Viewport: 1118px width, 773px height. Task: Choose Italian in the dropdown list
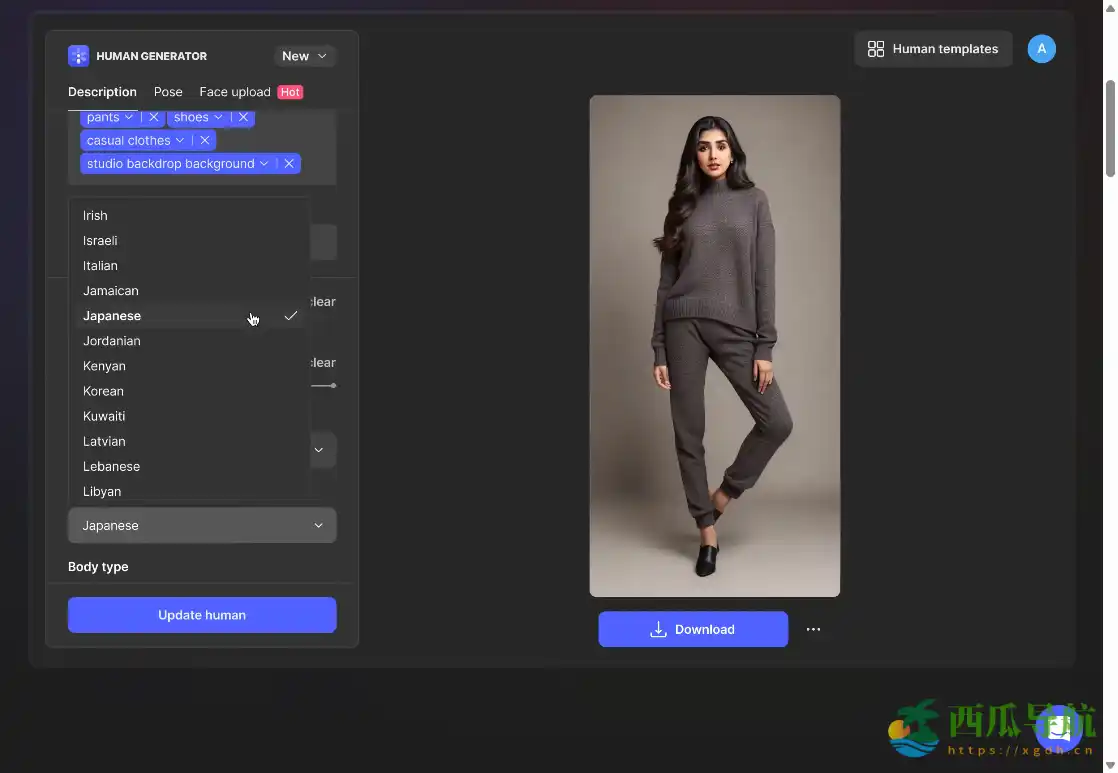(101, 266)
